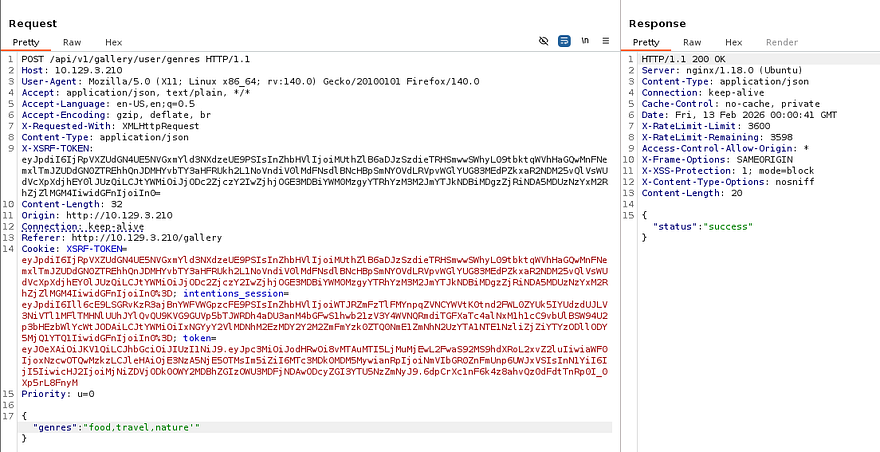Select the Response Pretty tab
This screenshot has height=452, width=880.
point(646,42)
